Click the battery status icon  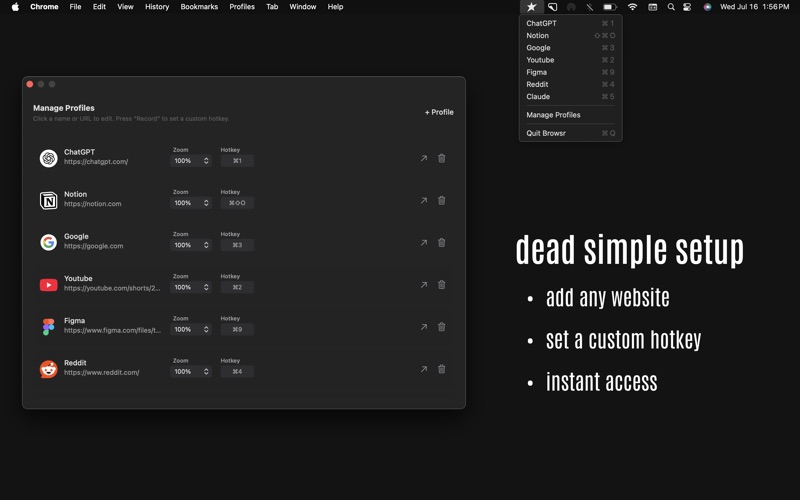[x=610, y=7]
